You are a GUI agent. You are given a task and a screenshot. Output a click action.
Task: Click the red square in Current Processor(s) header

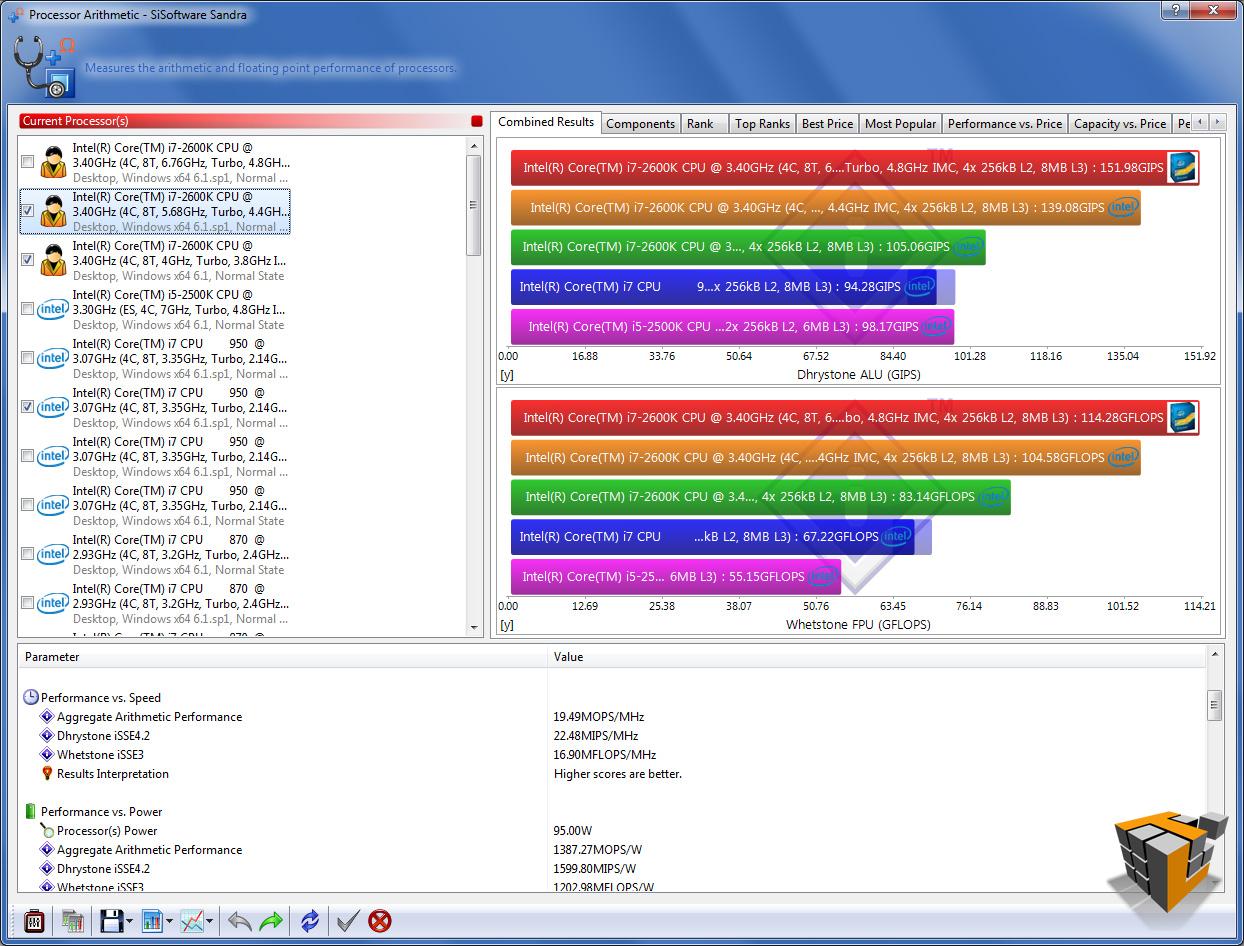[476, 121]
